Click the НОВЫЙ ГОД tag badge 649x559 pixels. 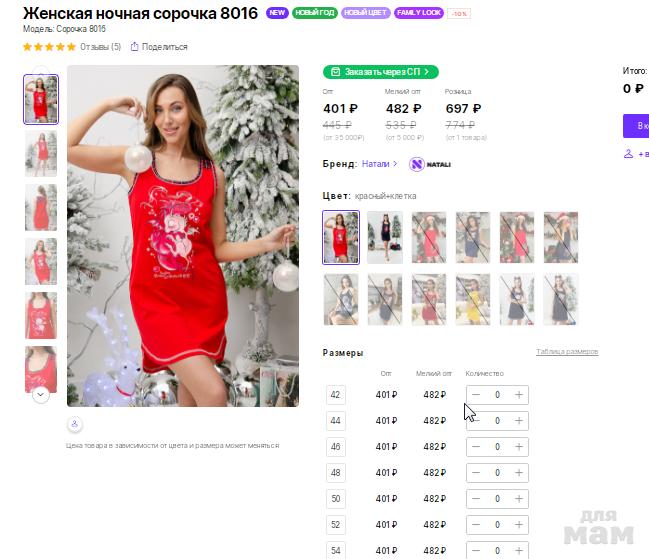[x=315, y=13]
